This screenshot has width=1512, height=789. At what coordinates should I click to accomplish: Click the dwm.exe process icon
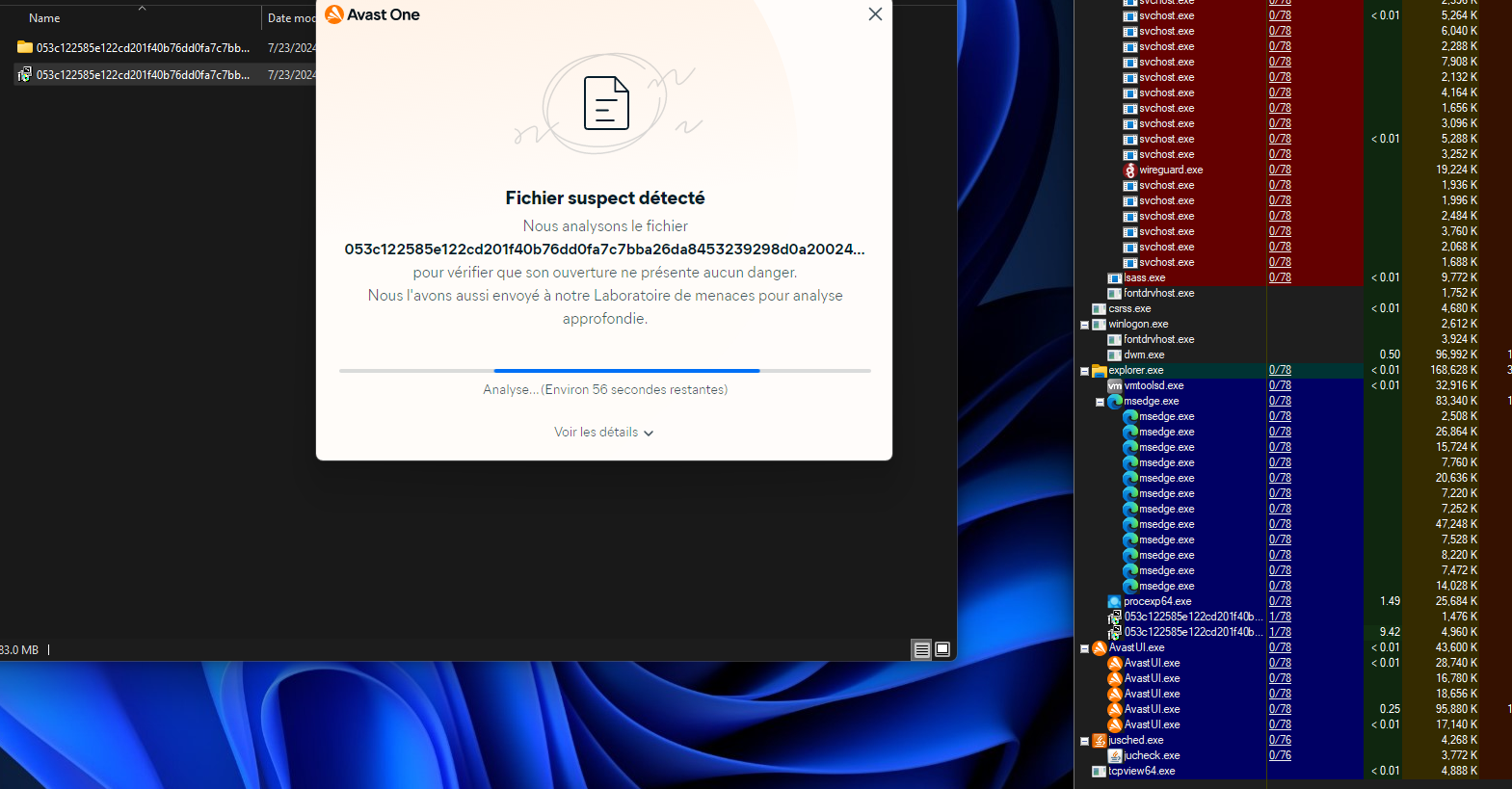click(1115, 355)
